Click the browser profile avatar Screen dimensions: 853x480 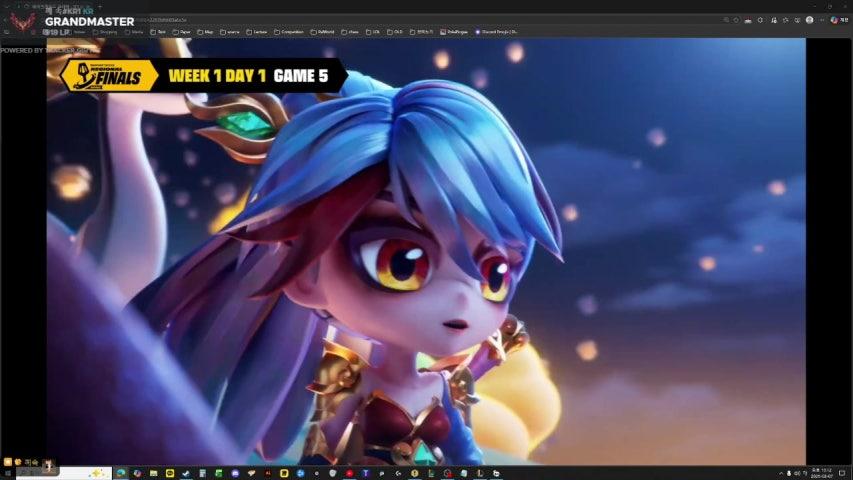(809, 20)
